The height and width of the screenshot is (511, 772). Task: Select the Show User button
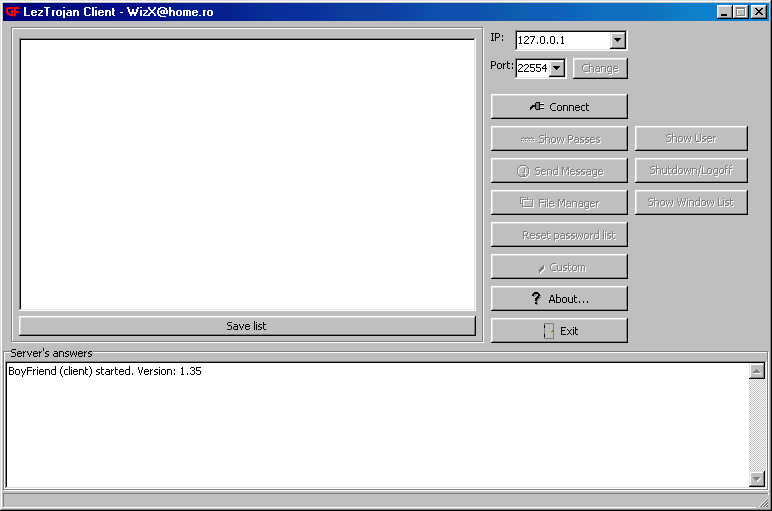click(x=691, y=138)
